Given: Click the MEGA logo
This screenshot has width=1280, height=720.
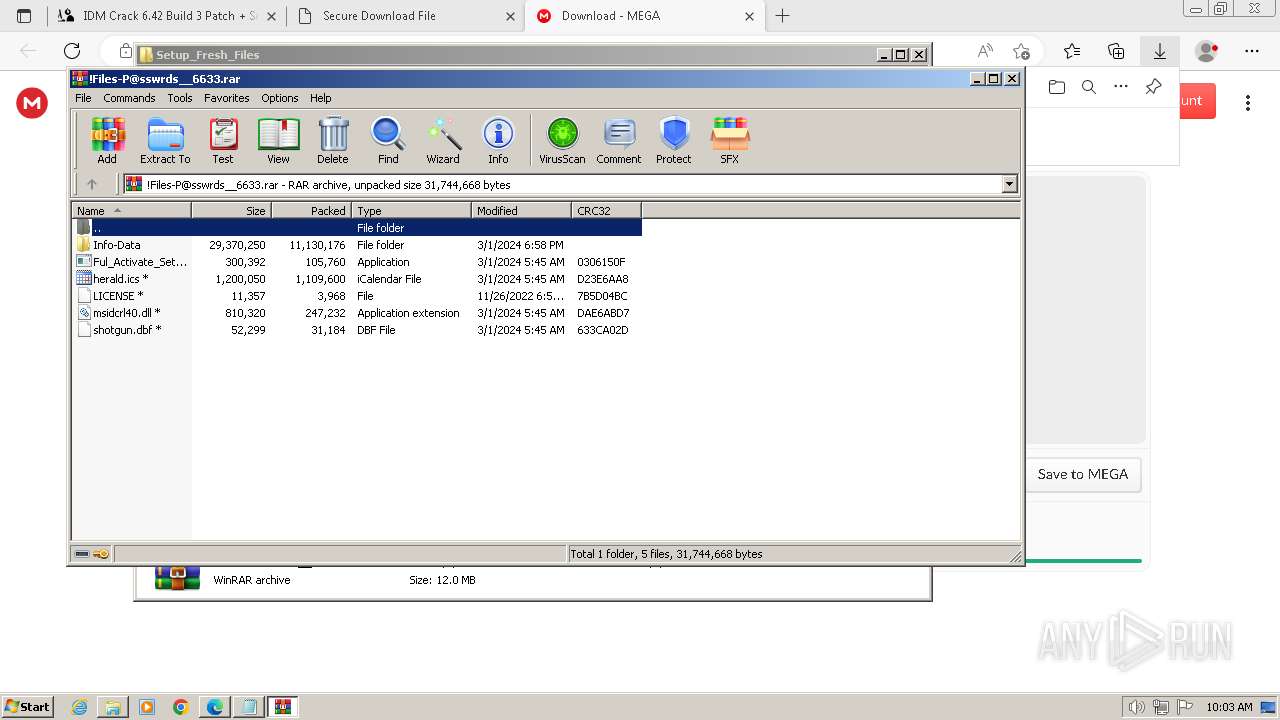Looking at the screenshot, I should click(32, 103).
